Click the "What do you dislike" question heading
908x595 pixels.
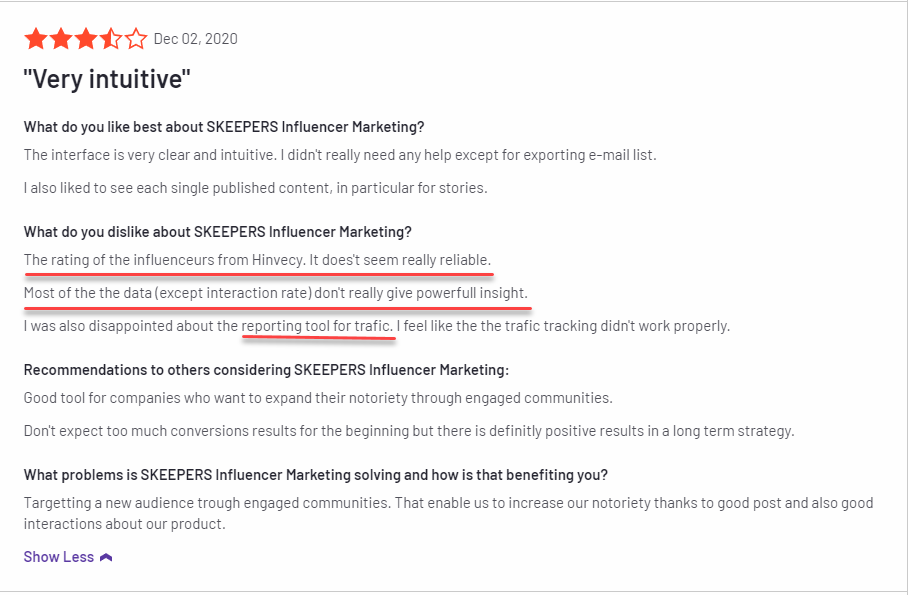pyautogui.click(x=218, y=232)
